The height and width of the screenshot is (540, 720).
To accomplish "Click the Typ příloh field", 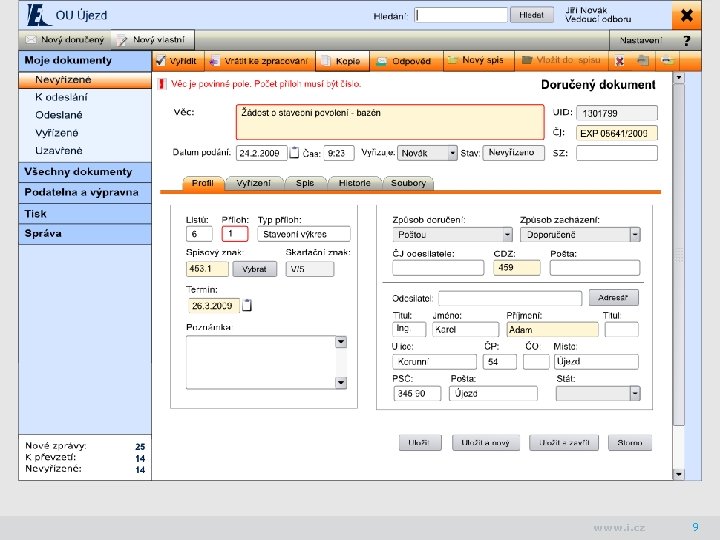I will pyautogui.click(x=304, y=234).
